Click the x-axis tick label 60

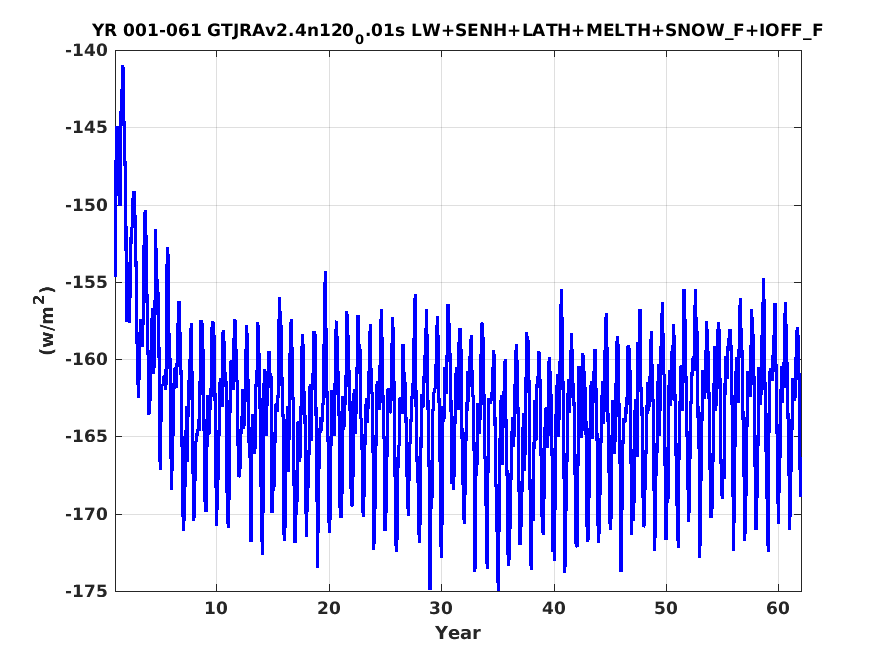(778, 608)
